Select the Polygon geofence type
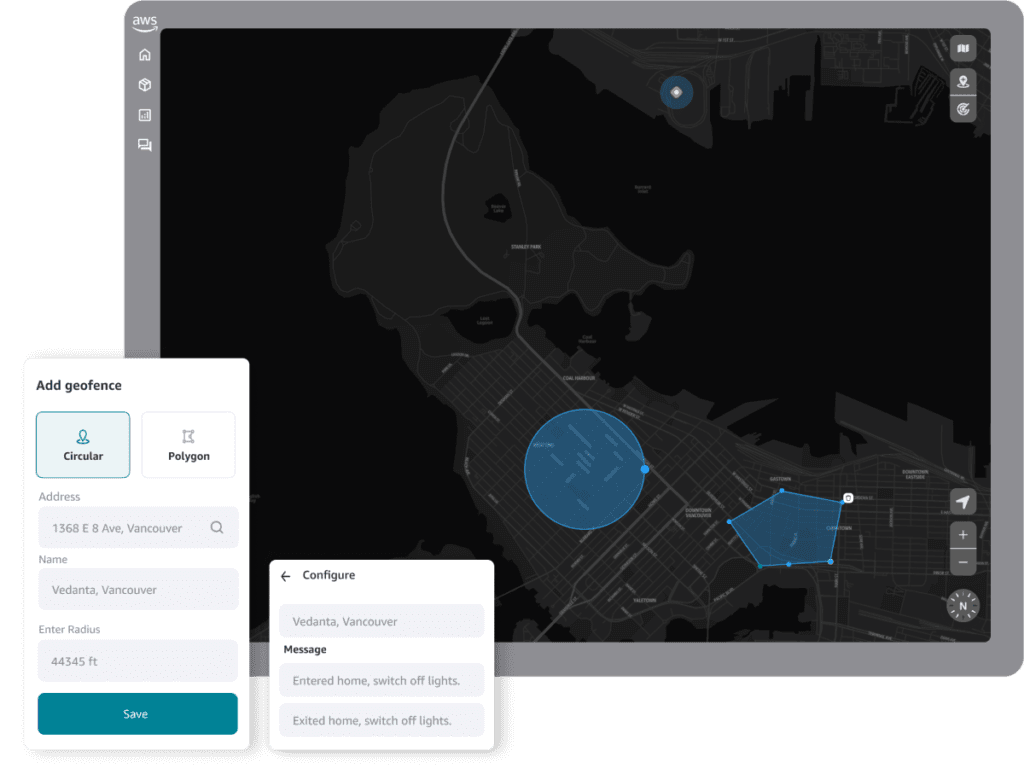Image resolution: width=1024 pixels, height=768 pixels. pyautogui.click(x=188, y=444)
